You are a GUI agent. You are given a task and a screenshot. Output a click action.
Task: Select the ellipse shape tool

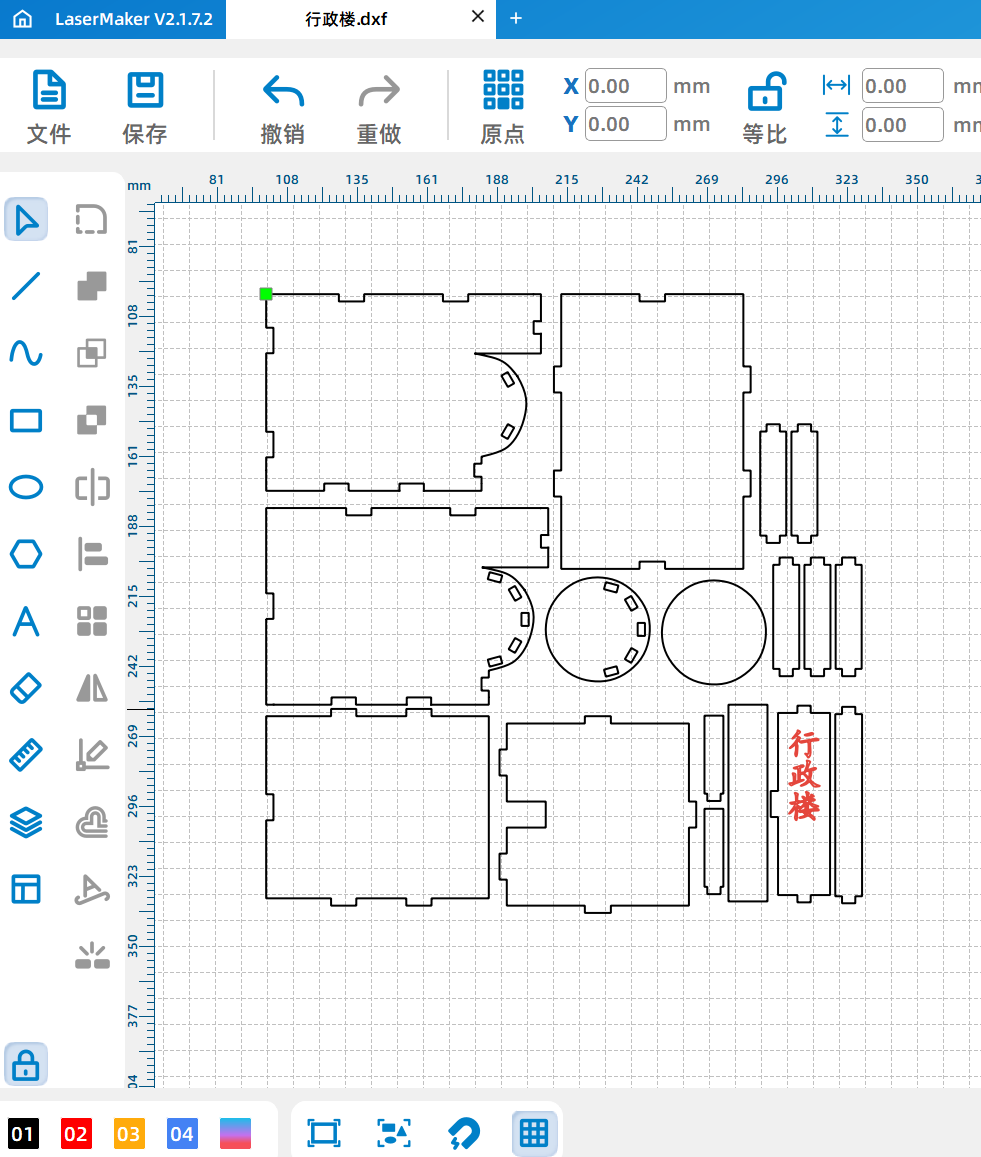[x=26, y=487]
